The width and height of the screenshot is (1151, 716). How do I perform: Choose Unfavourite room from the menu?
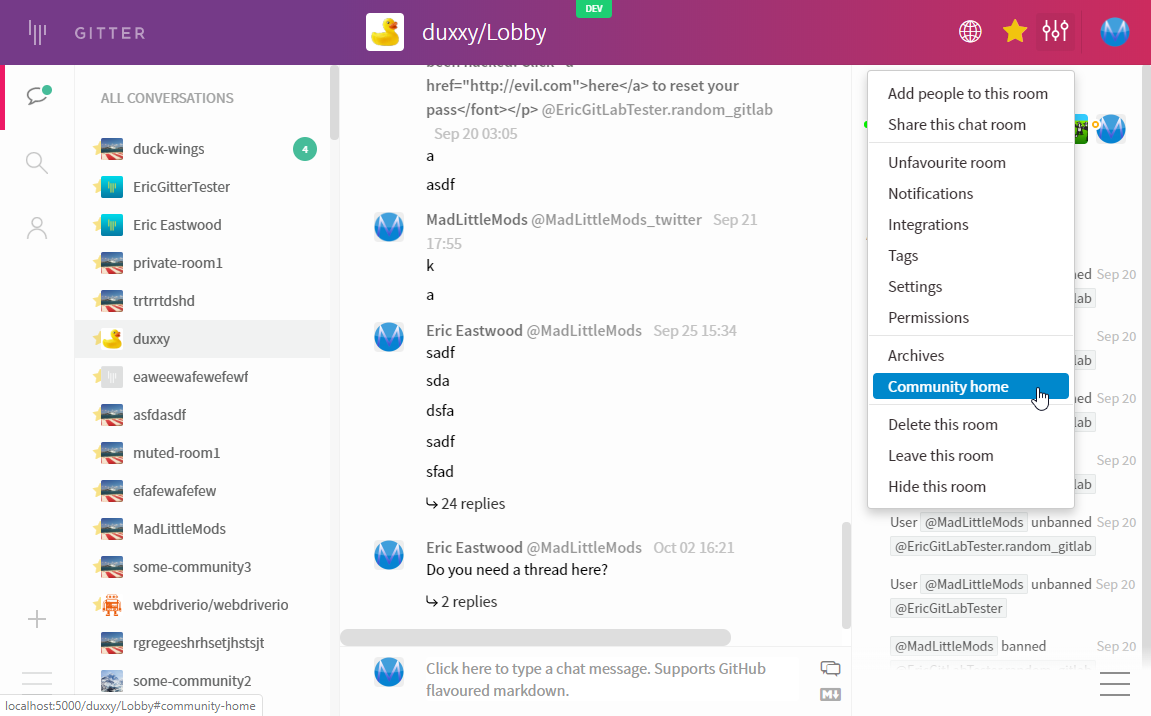coord(970,162)
